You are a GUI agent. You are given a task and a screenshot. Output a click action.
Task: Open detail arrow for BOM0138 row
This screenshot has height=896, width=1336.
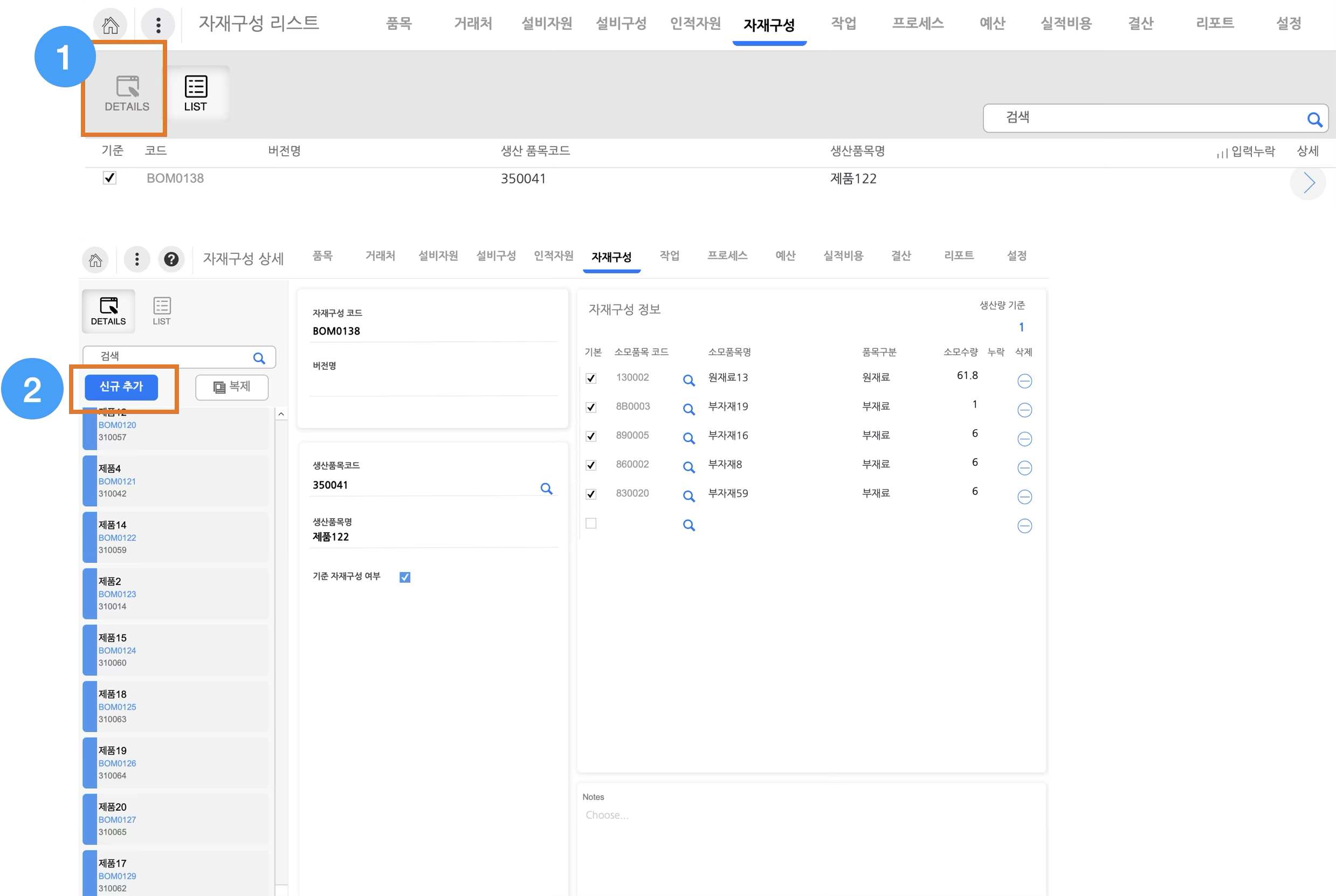point(1308,183)
